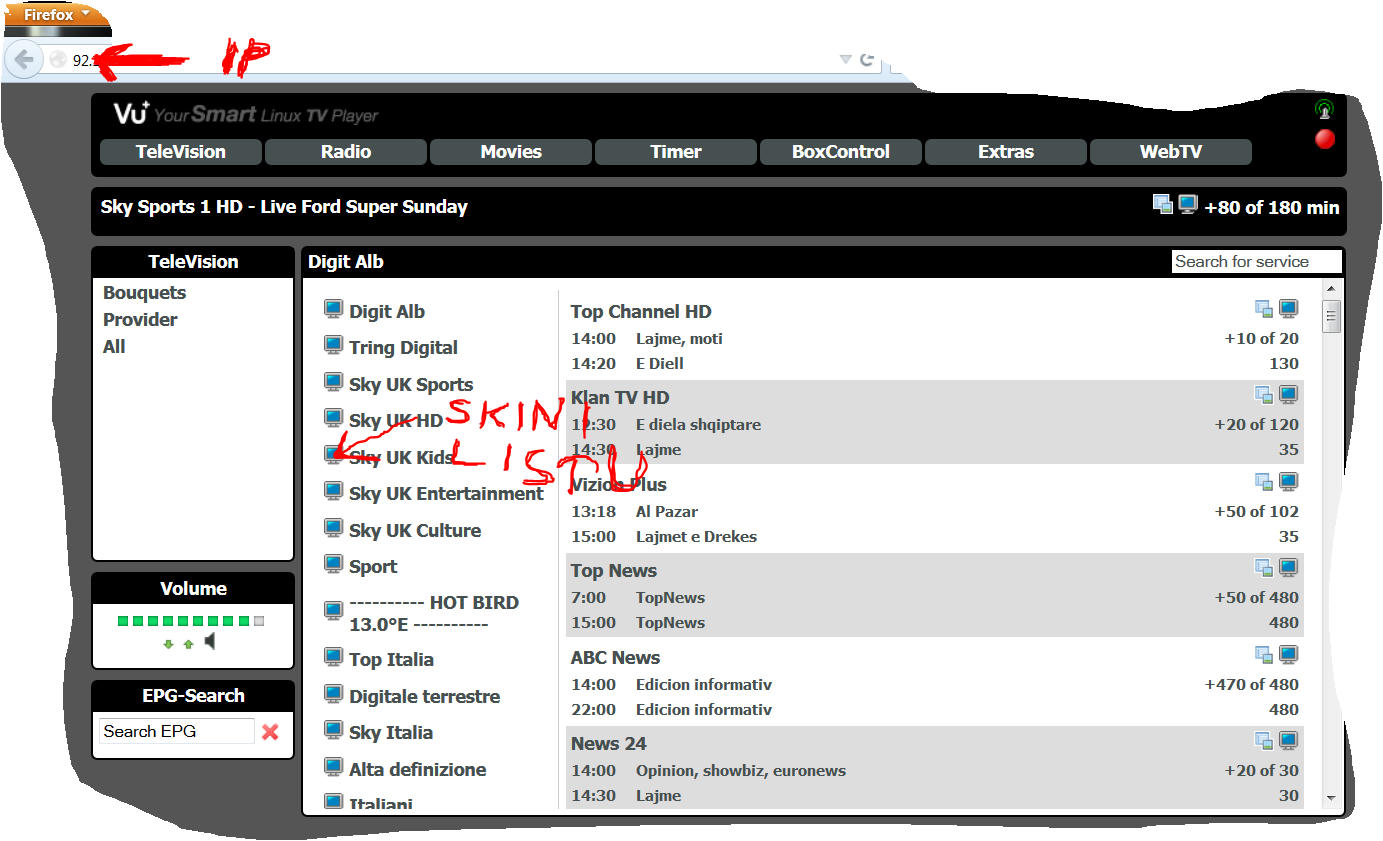The image size is (1383, 841).
Task: Open the Firefox application menu button
Action: click(56, 15)
